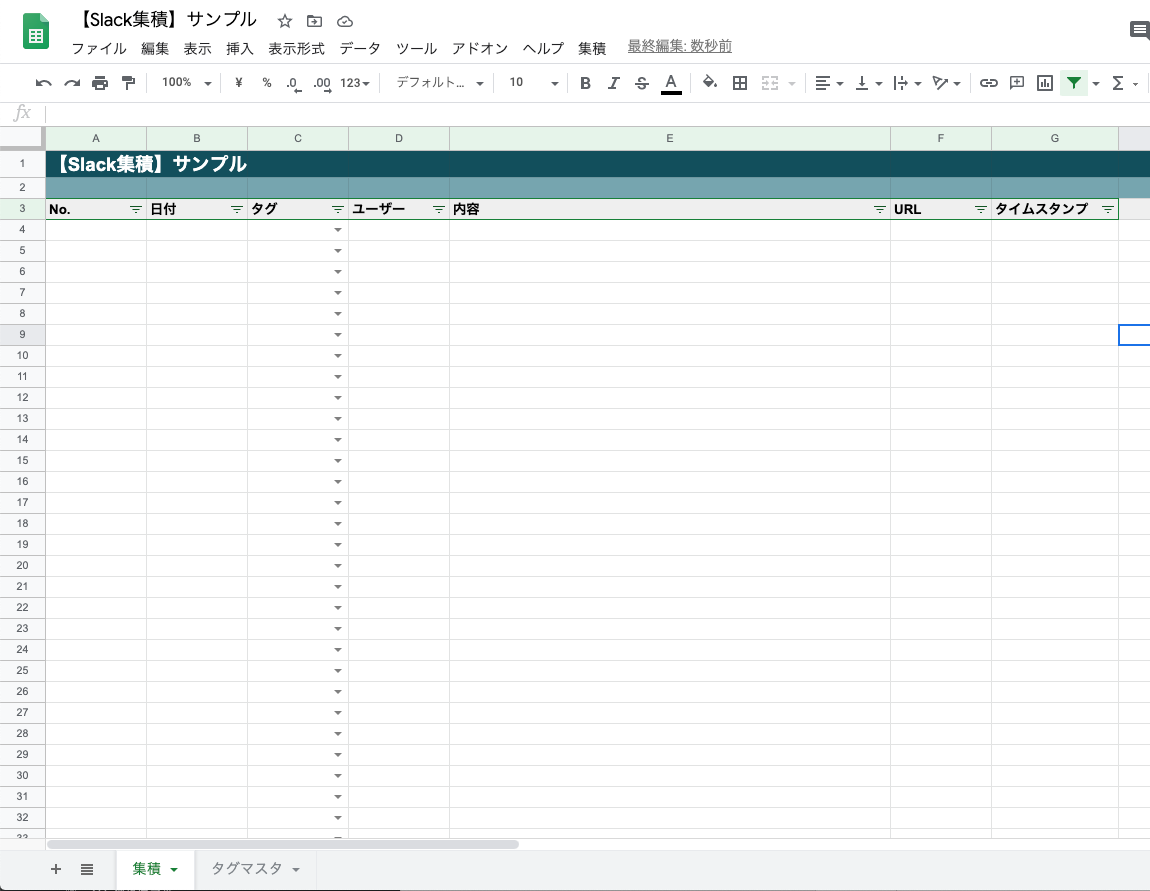Format as percent icon

[x=267, y=83]
